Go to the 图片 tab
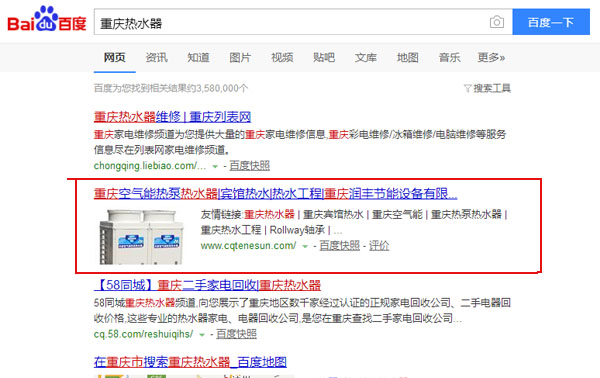600x378 pixels. [x=240, y=58]
